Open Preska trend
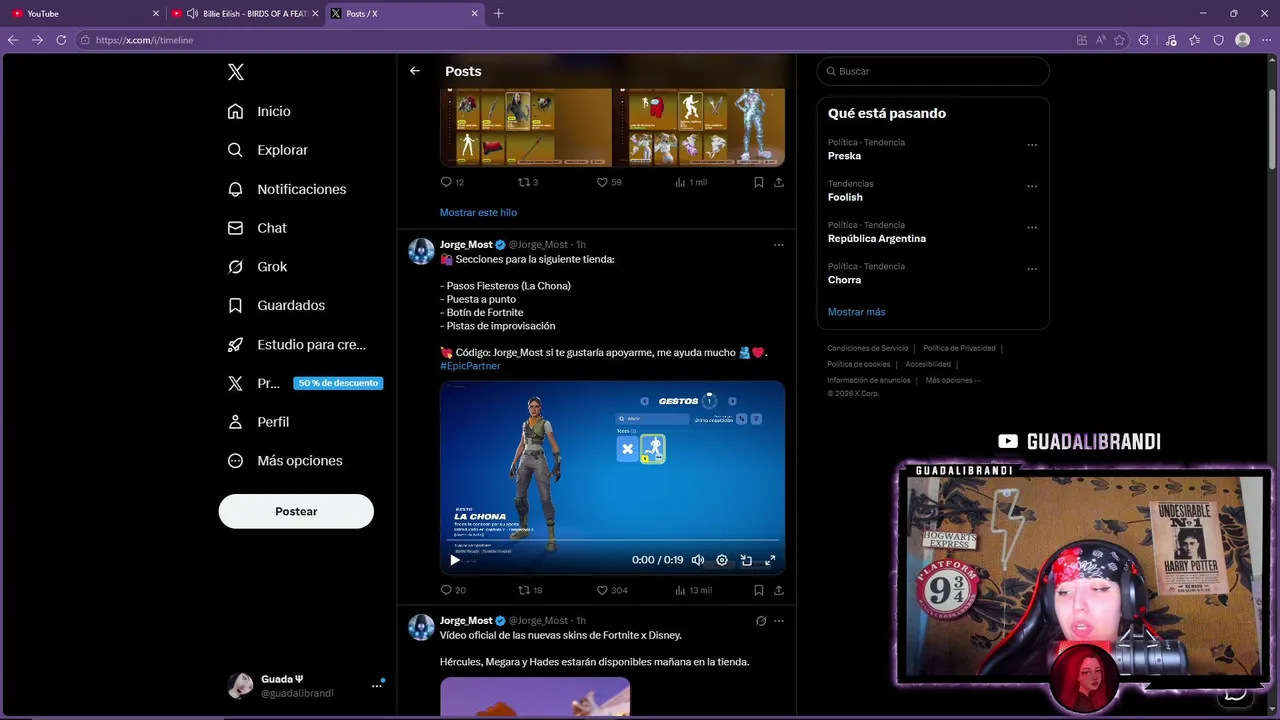This screenshot has height=720, width=1280. pos(844,156)
